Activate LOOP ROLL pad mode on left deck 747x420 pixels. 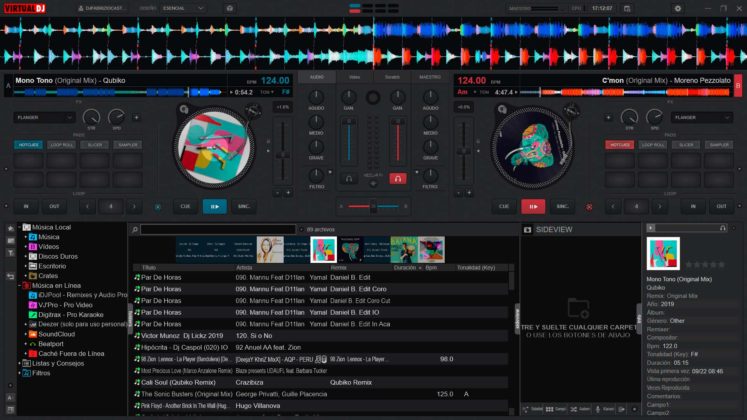tap(61, 145)
